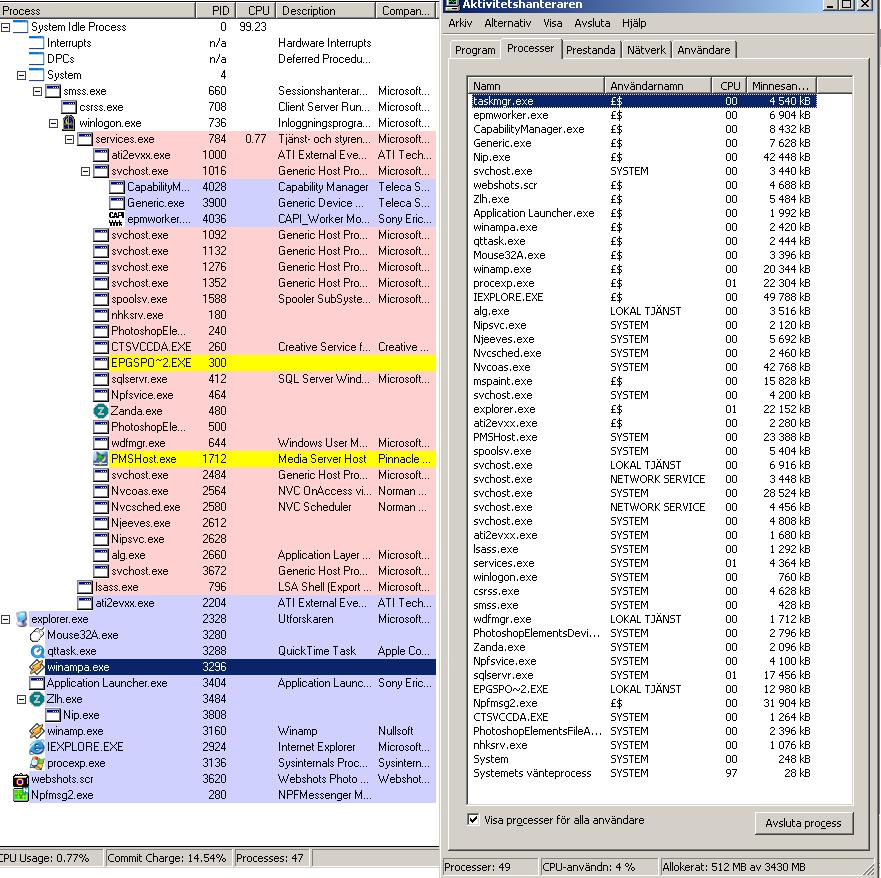Collapse the explorer.exe process tree
This screenshot has width=881, height=878.
coord(6,619)
